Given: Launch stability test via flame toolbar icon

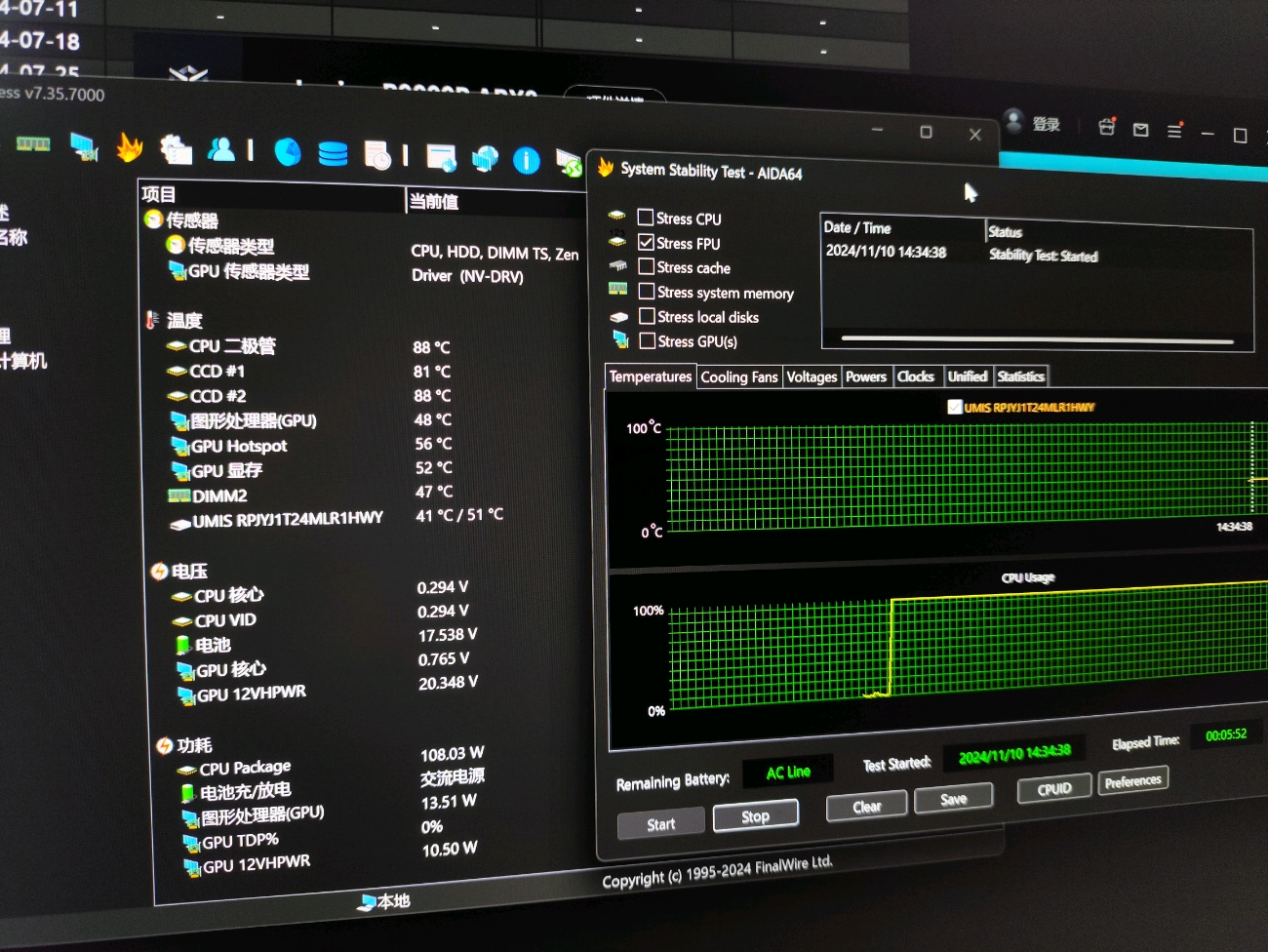Looking at the screenshot, I should 129,147.
